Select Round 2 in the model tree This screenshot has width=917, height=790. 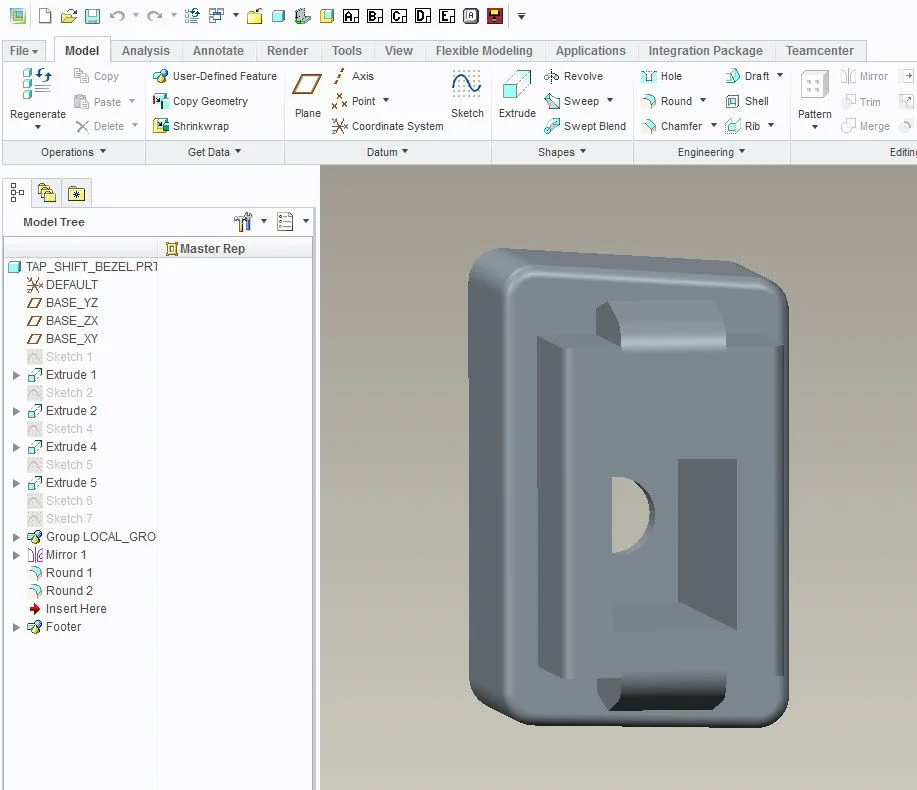[x=69, y=591]
